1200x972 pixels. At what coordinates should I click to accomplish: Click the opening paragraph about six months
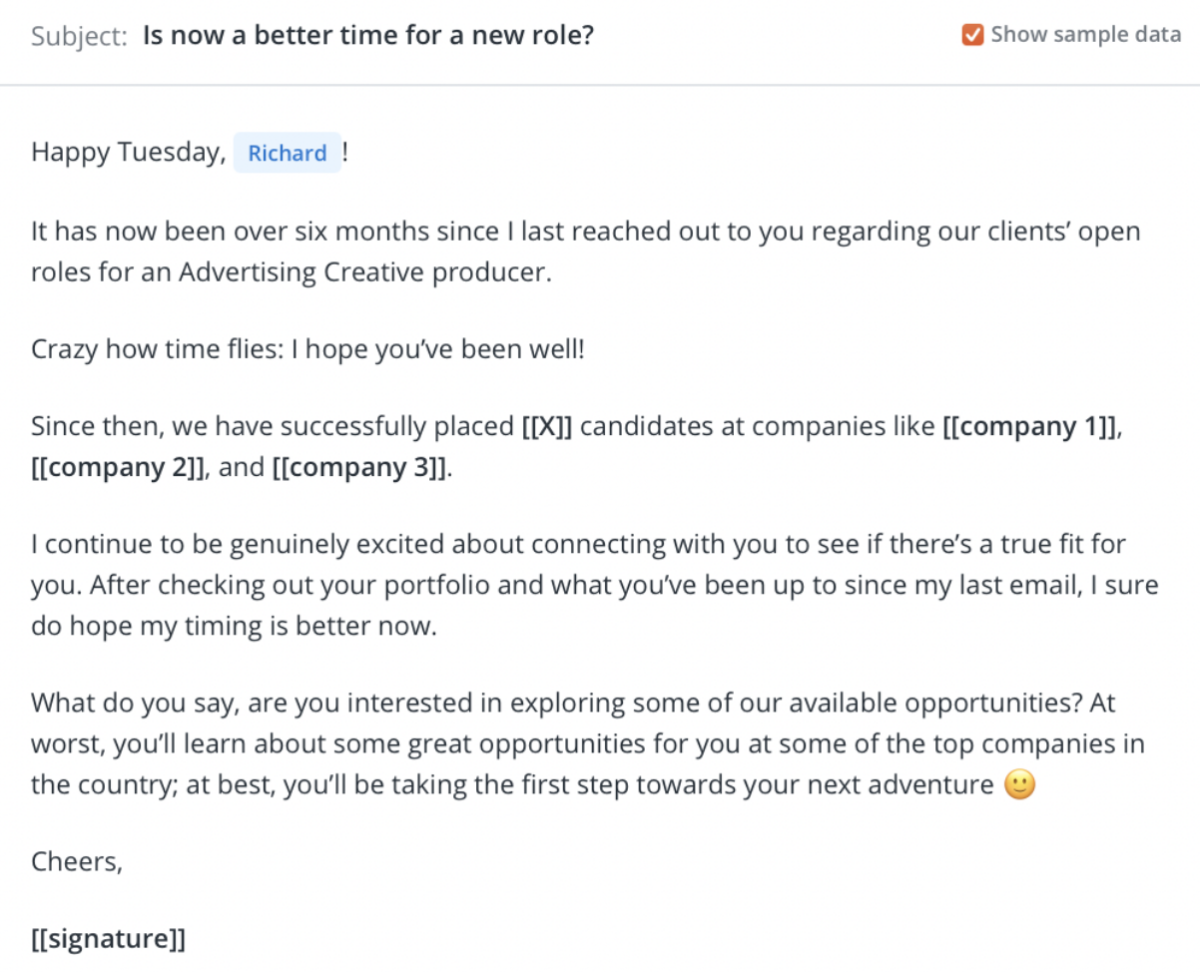coord(400,231)
